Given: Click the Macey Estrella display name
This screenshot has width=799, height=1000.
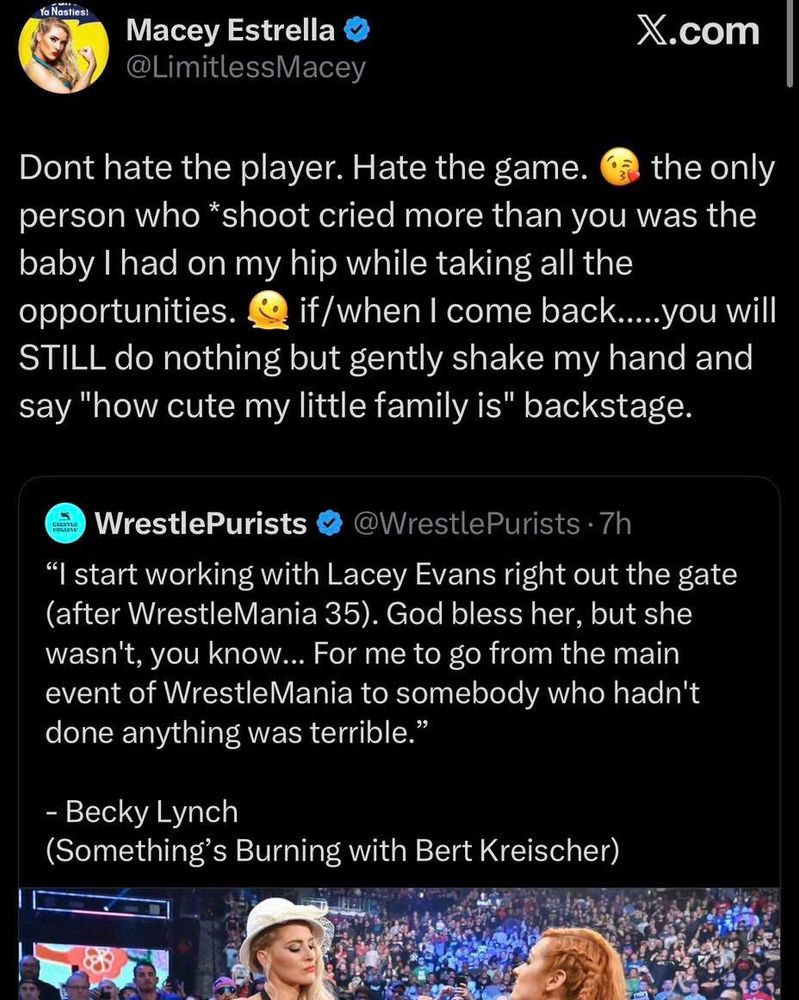Looking at the screenshot, I should (x=230, y=31).
